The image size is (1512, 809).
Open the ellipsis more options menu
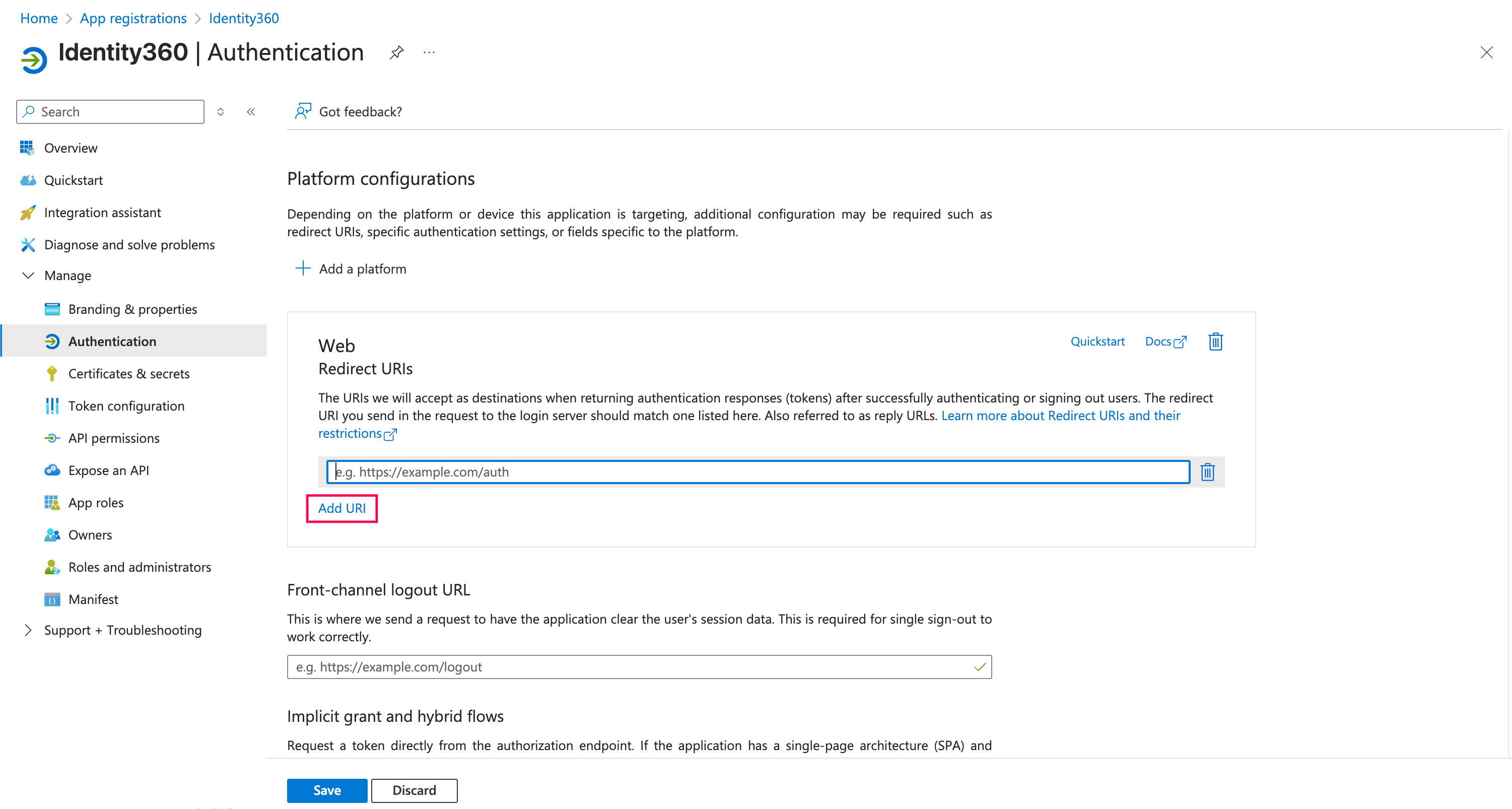click(429, 52)
